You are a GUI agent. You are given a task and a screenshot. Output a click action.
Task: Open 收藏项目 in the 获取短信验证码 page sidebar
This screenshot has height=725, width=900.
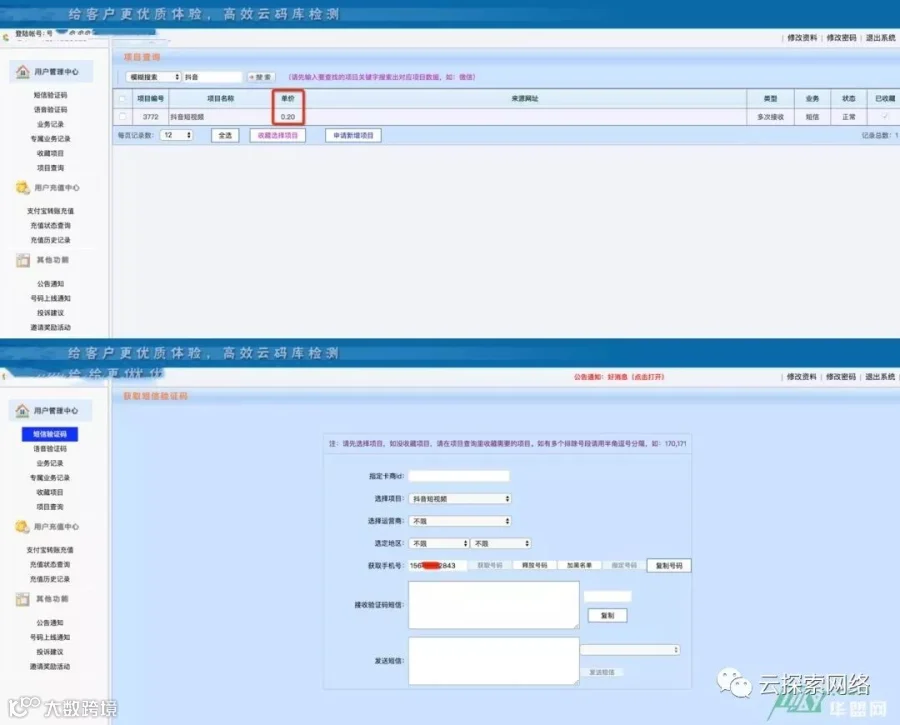[49, 493]
